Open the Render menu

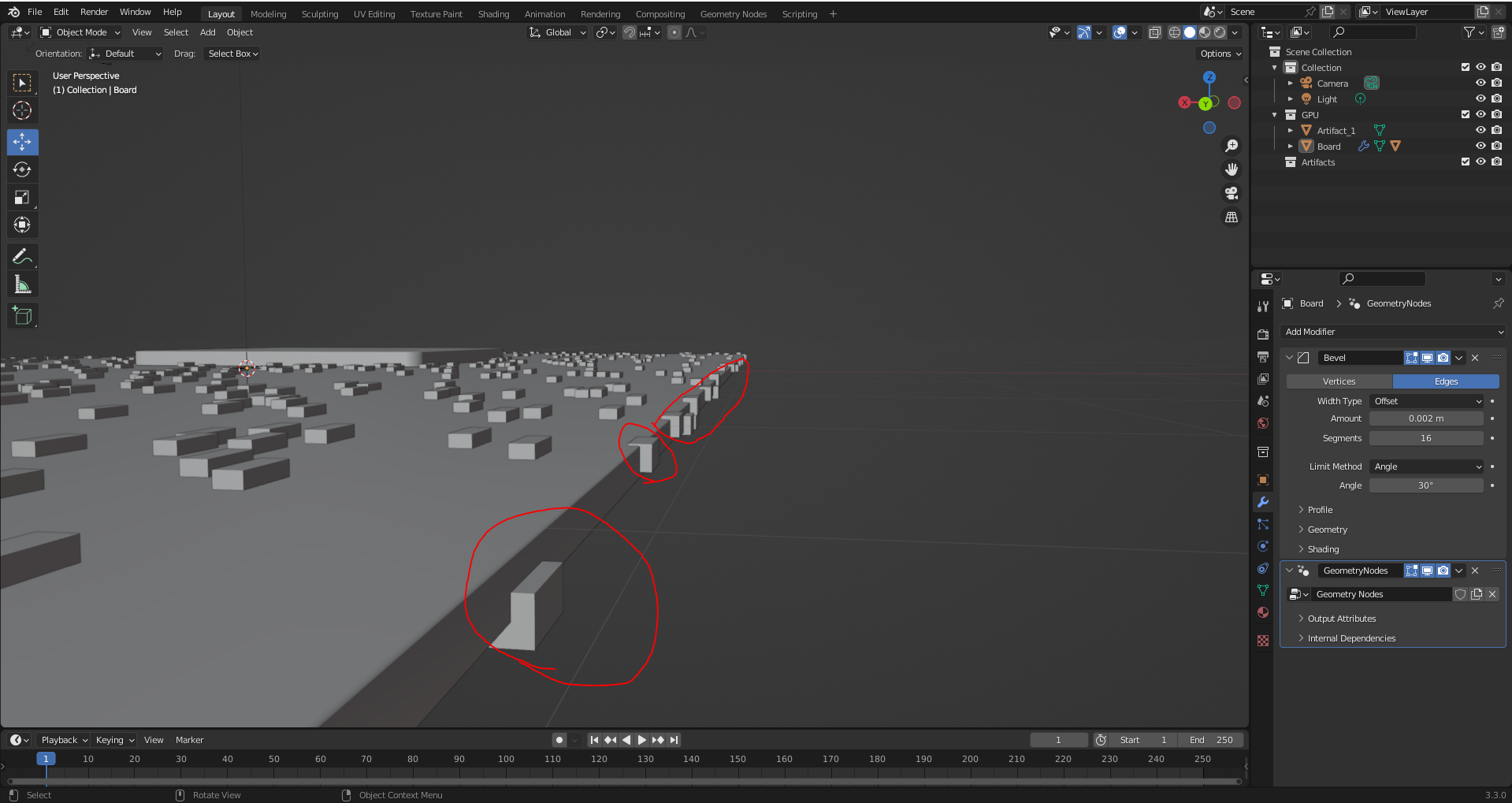[94, 11]
